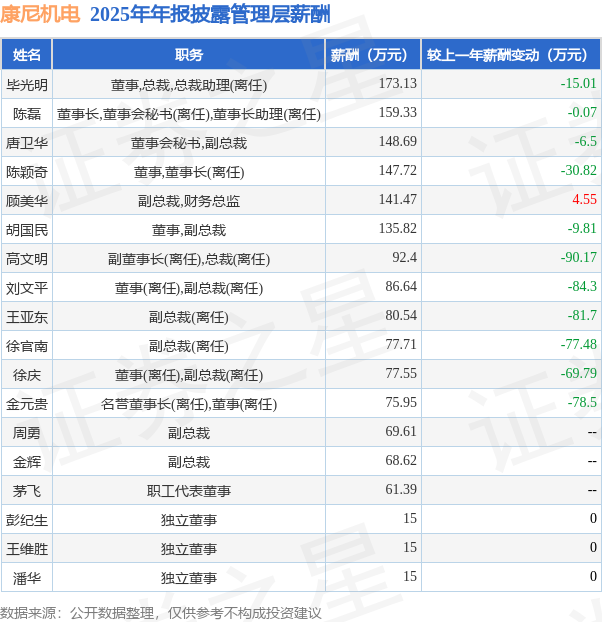Click the change value -78.5
The image size is (602, 622).
pyautogui.click(x=582, y=402)
